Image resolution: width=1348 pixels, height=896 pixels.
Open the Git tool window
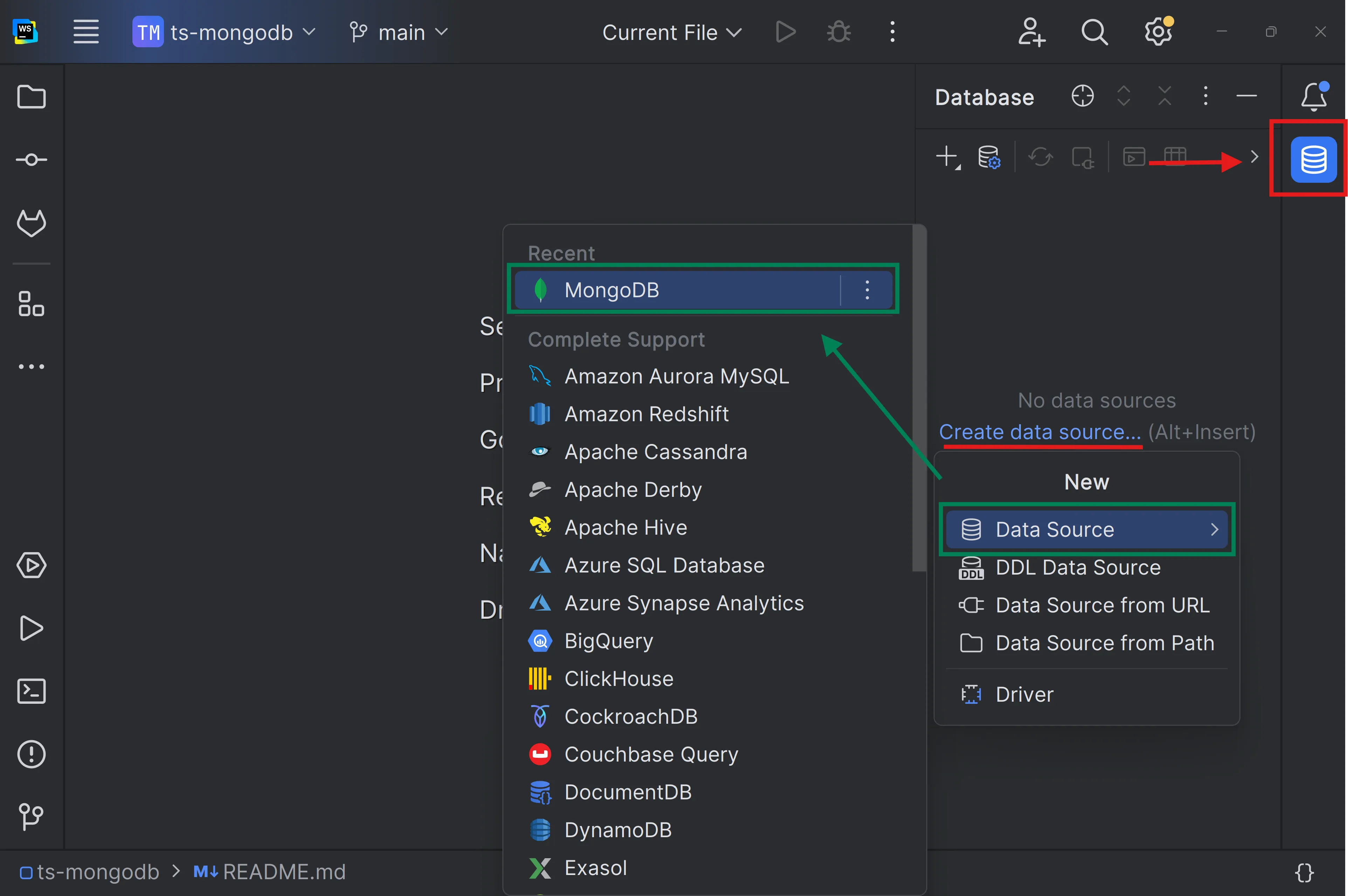[31, 817]
